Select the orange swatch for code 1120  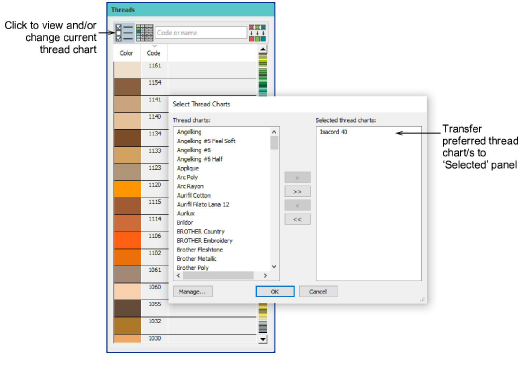tap(127, 189)
